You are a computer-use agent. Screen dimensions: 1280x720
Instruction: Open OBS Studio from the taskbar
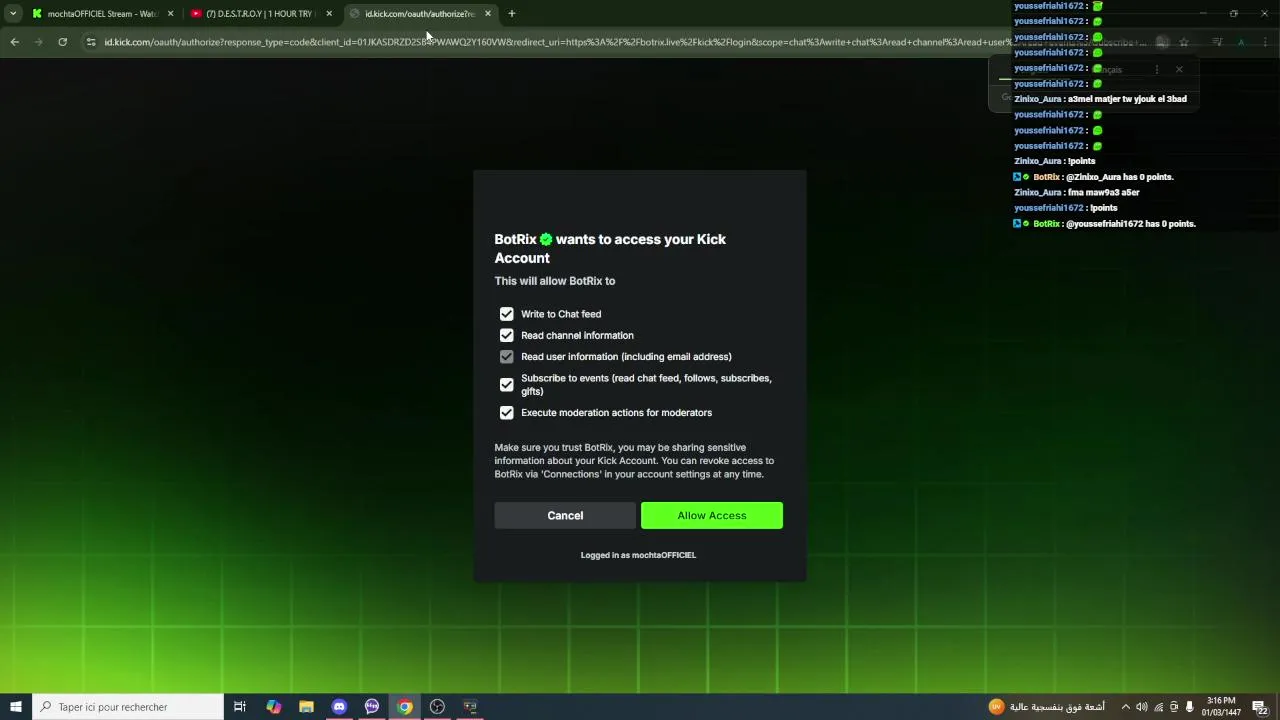click(437, 707)
